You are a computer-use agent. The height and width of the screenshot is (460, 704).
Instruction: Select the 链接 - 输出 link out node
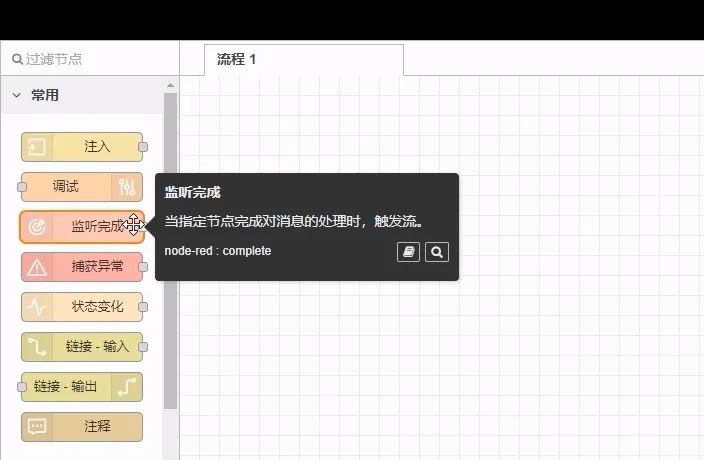pos(82,386)
